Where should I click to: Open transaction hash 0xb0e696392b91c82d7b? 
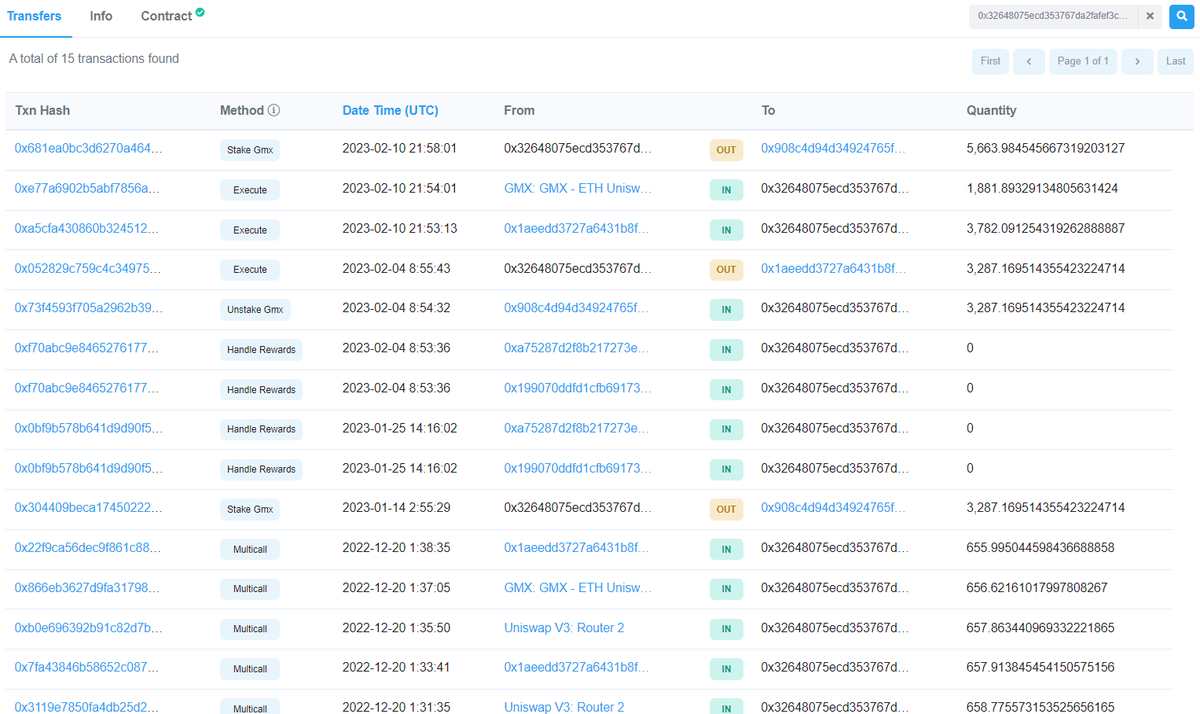[87, 629]
